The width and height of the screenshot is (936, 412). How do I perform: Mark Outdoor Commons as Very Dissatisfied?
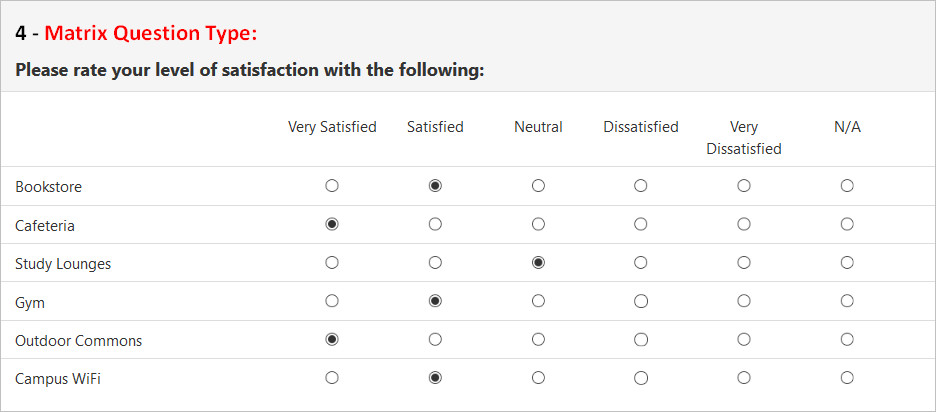(744, 339)
